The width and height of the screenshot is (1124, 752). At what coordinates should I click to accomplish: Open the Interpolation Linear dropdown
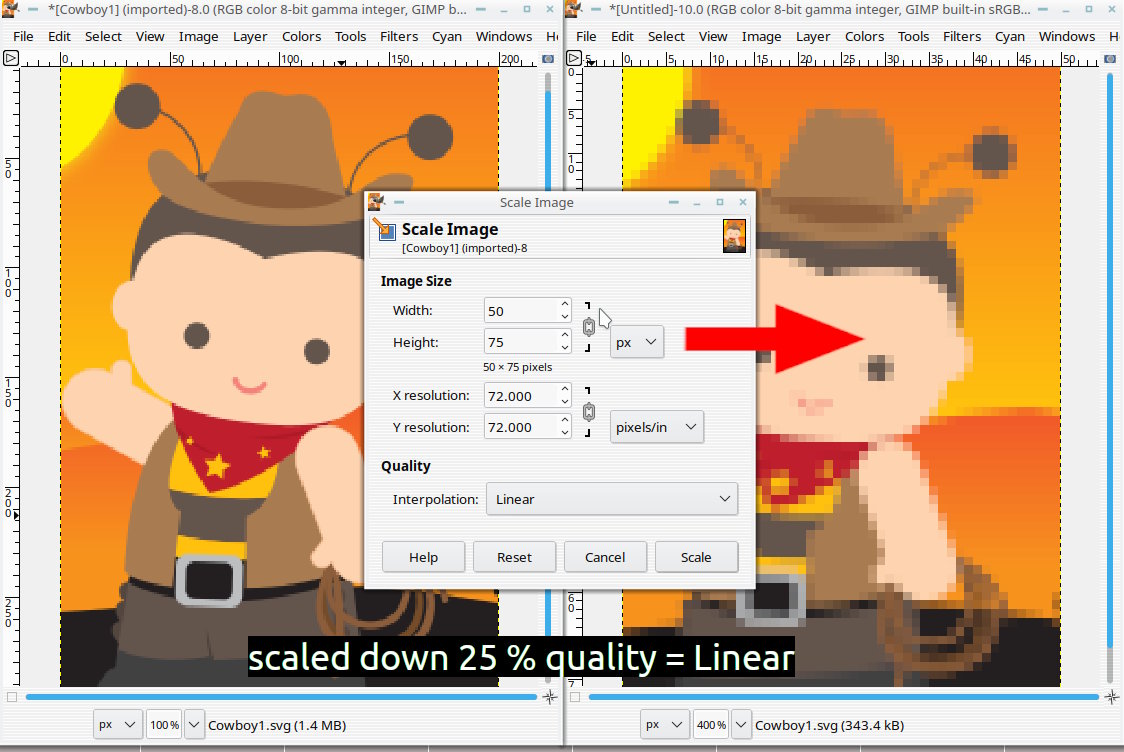pyautogui.click(x=611, y=499)
